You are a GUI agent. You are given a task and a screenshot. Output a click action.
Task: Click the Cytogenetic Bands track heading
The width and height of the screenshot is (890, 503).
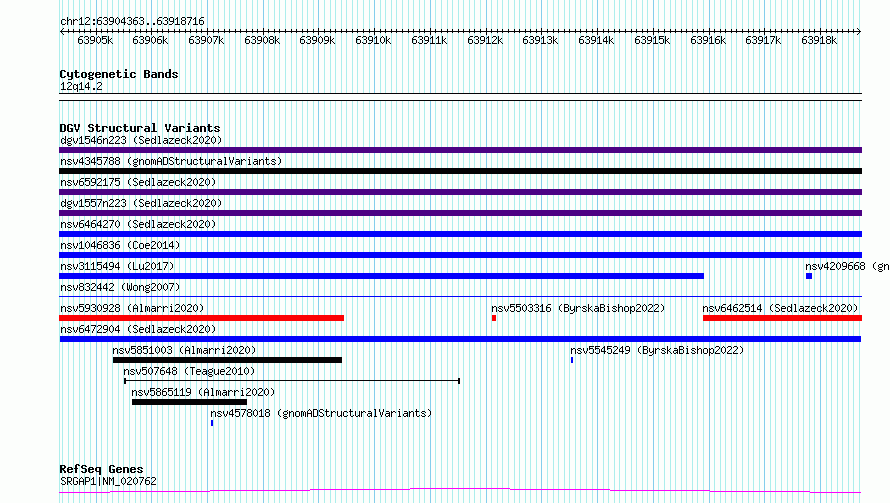click(119, 74)
